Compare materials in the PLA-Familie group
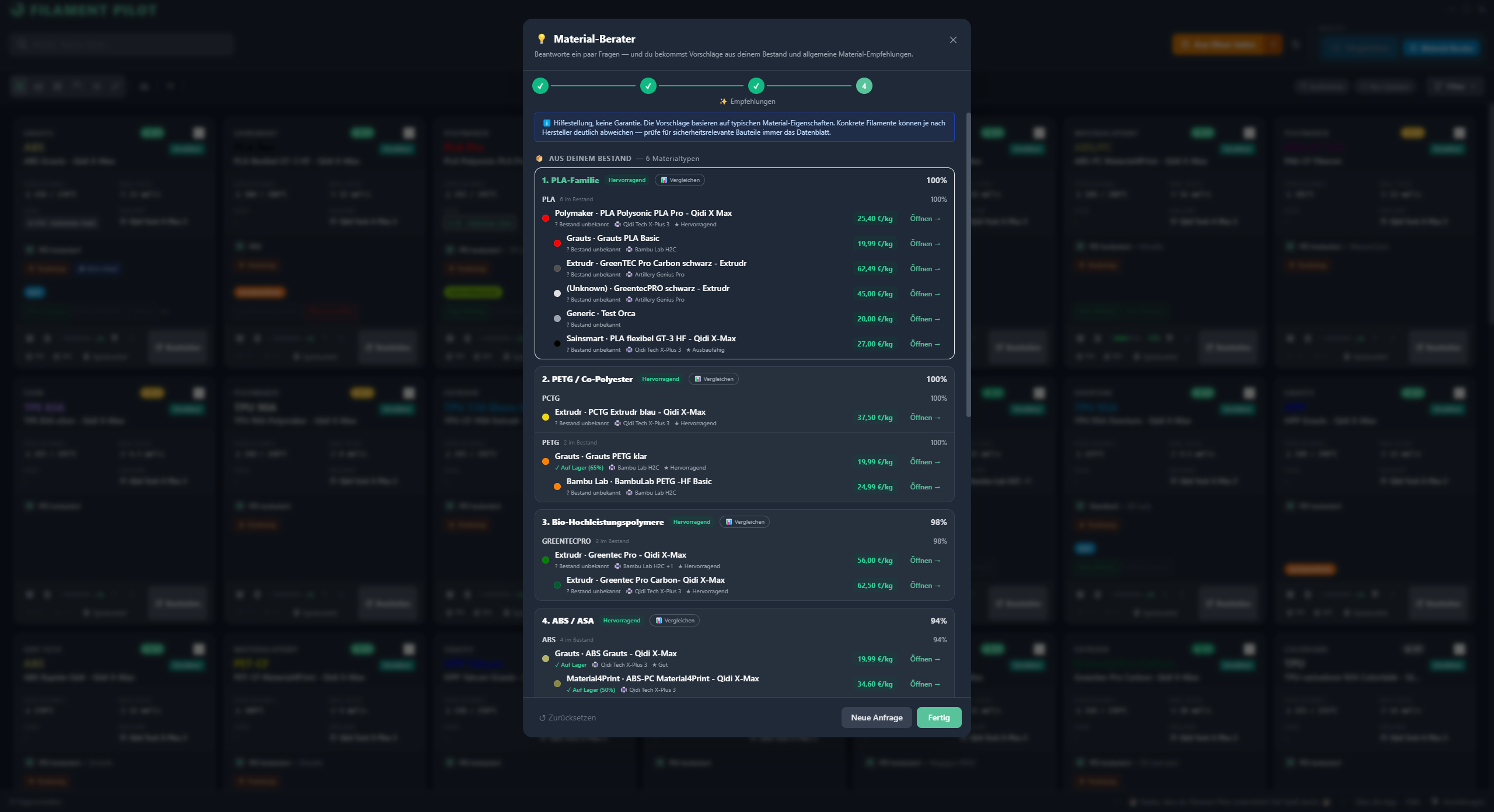Screen dimensions: 1494x812 point(680,180)
